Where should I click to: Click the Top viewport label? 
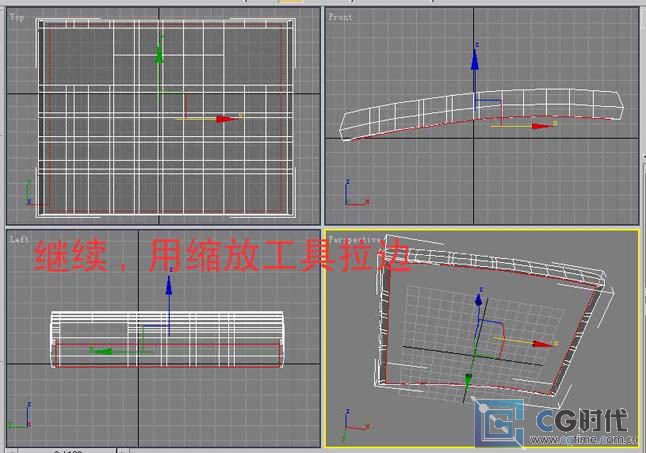(17, 18)
